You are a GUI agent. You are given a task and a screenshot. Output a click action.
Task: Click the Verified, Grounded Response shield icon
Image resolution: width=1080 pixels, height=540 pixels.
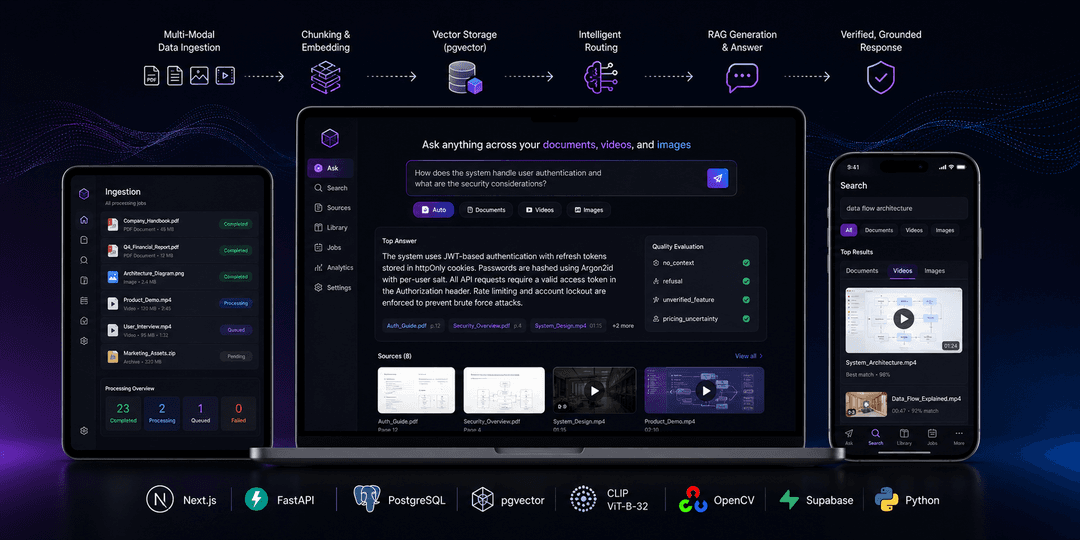coord(880,77)
